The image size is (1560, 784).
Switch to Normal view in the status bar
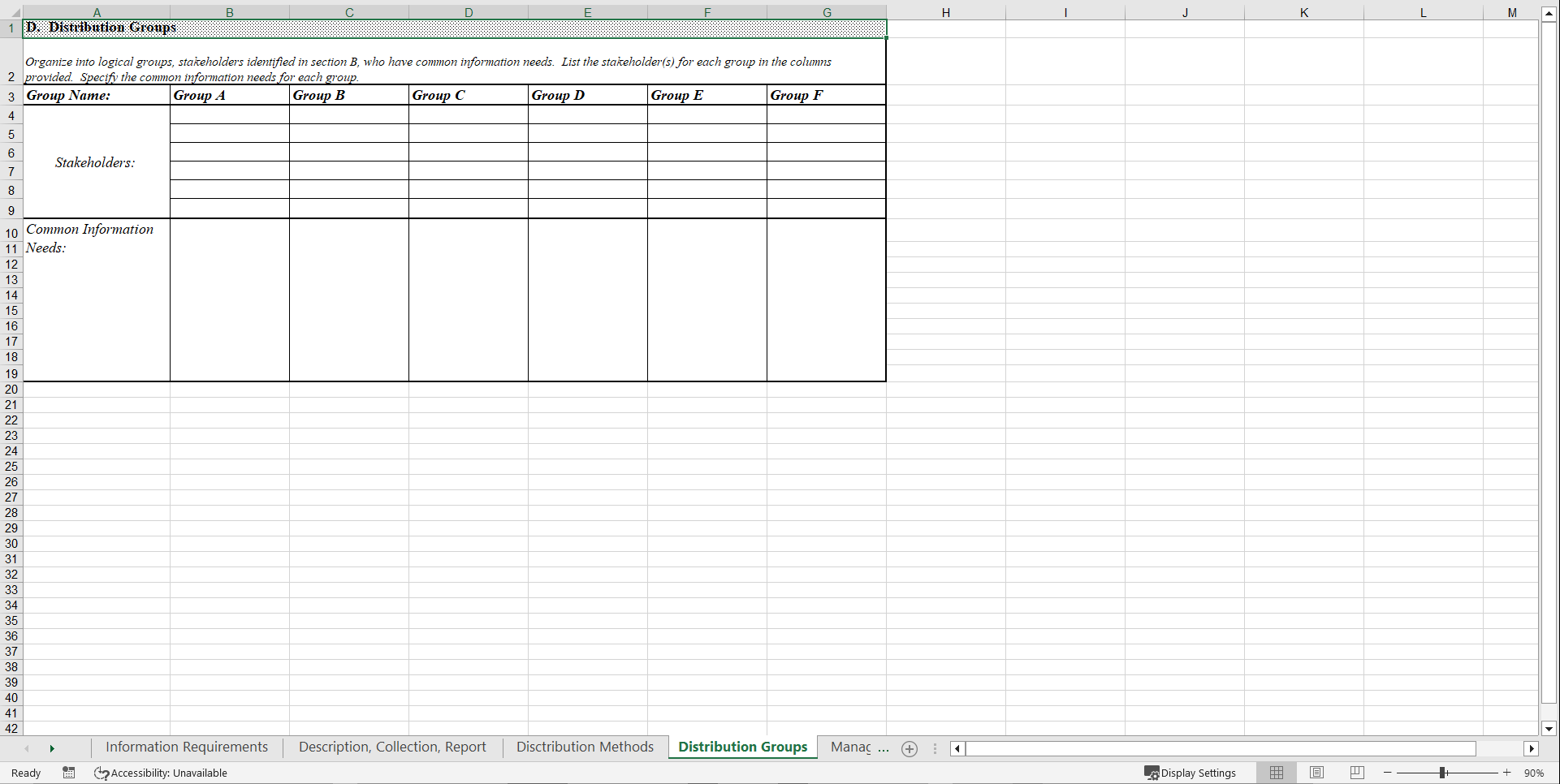click(1276, 773)
